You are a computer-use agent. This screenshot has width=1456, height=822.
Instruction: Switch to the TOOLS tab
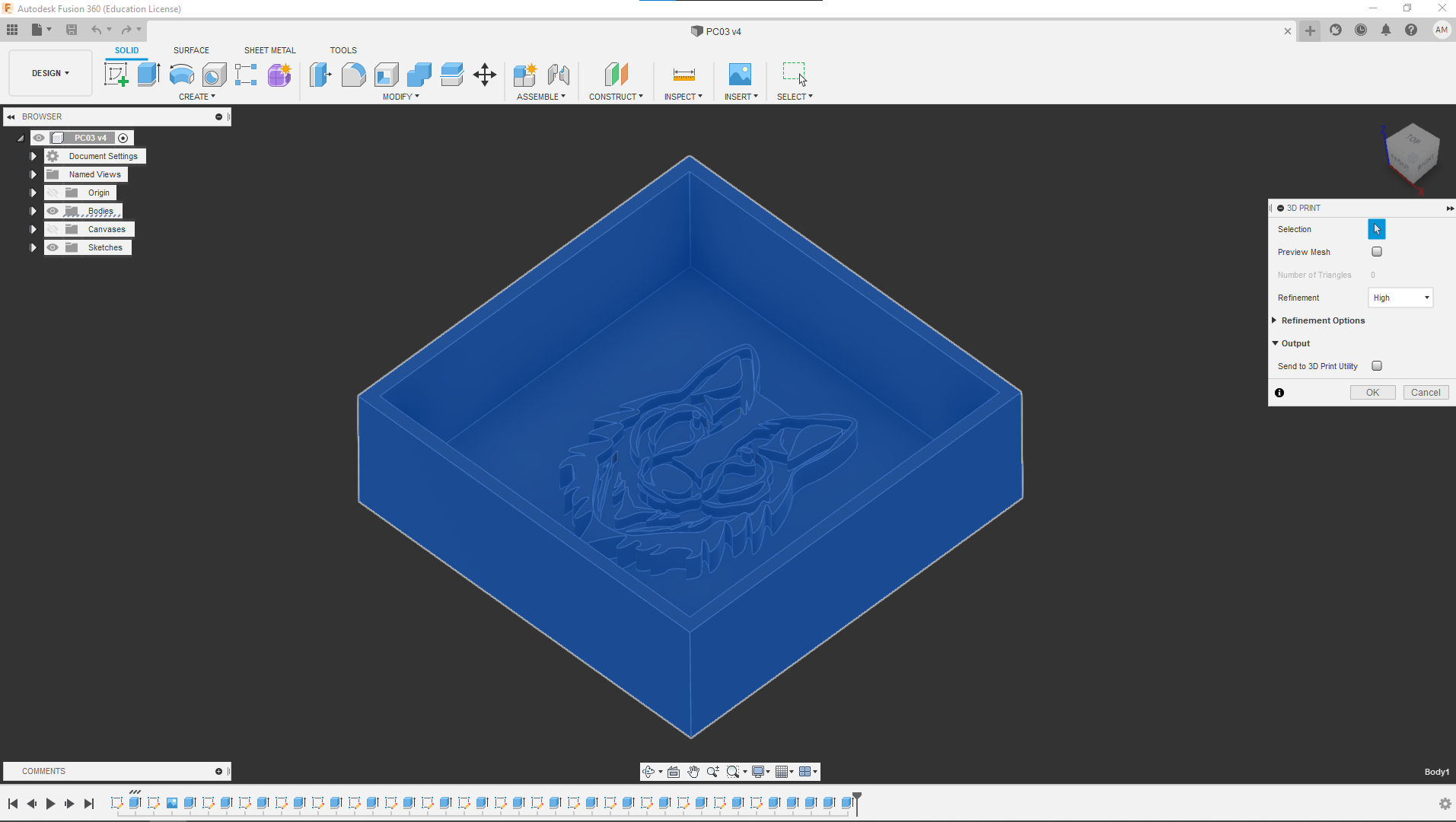343,50
